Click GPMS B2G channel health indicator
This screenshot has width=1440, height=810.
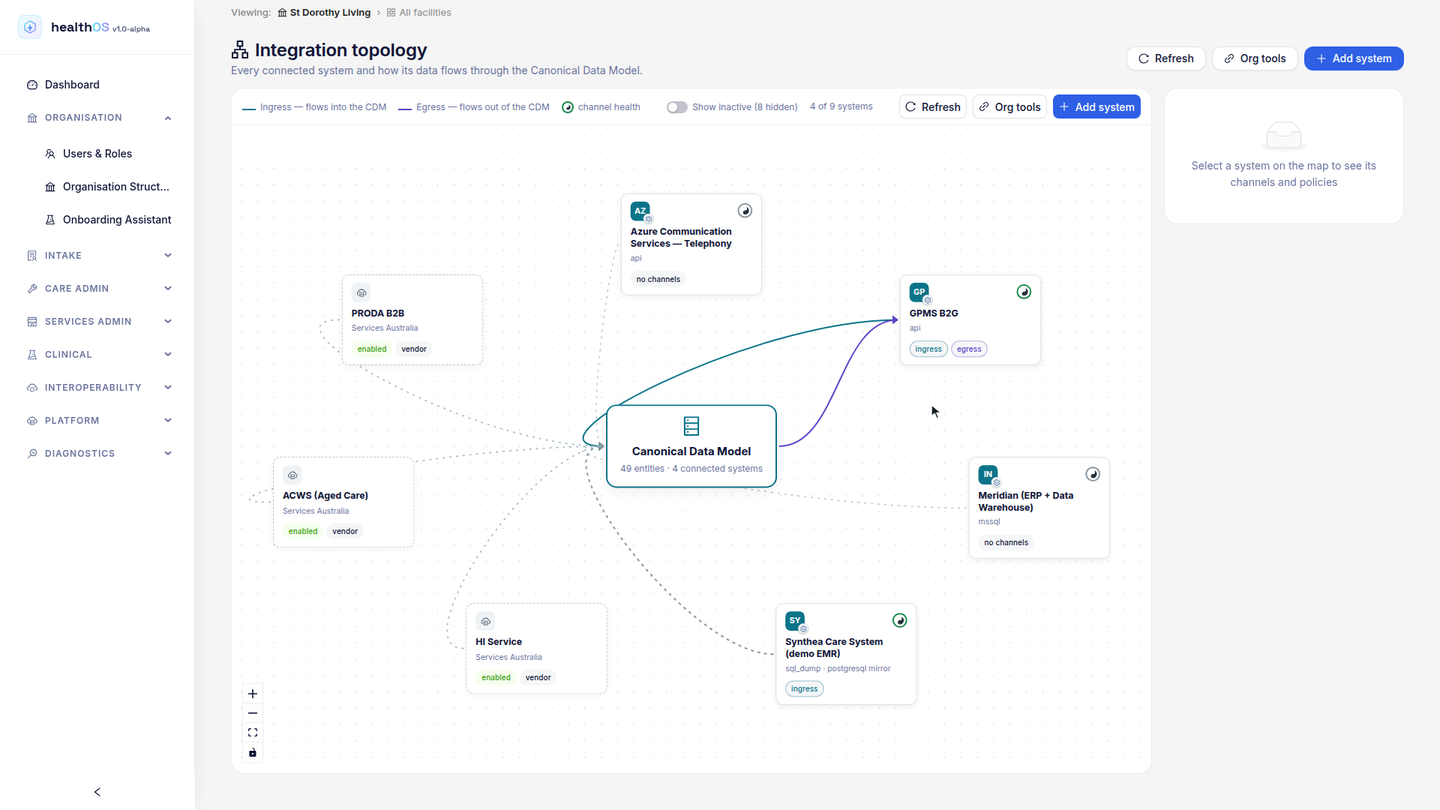tap(1023, 292)
